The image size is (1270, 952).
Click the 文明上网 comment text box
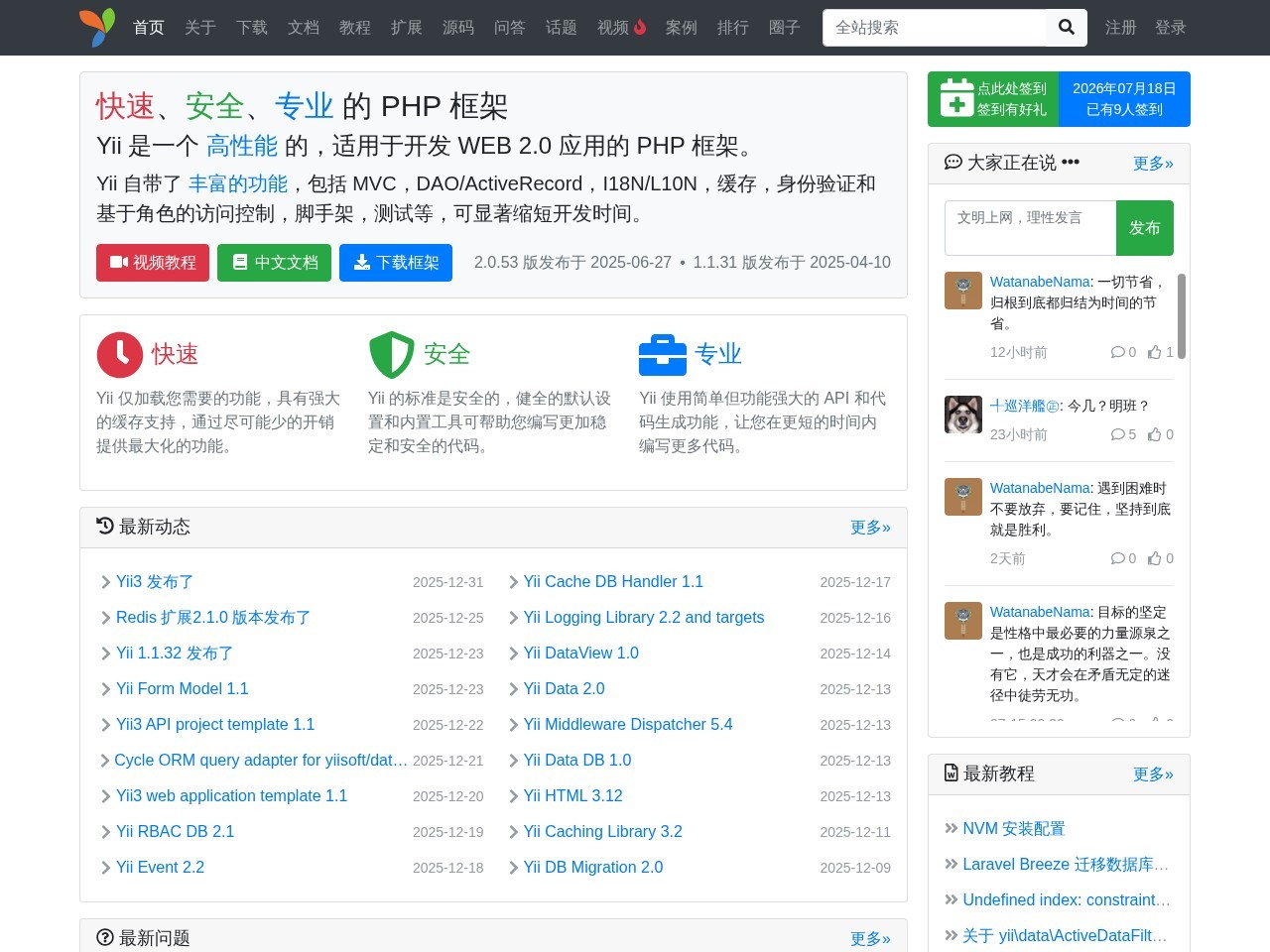(1031, 228)
